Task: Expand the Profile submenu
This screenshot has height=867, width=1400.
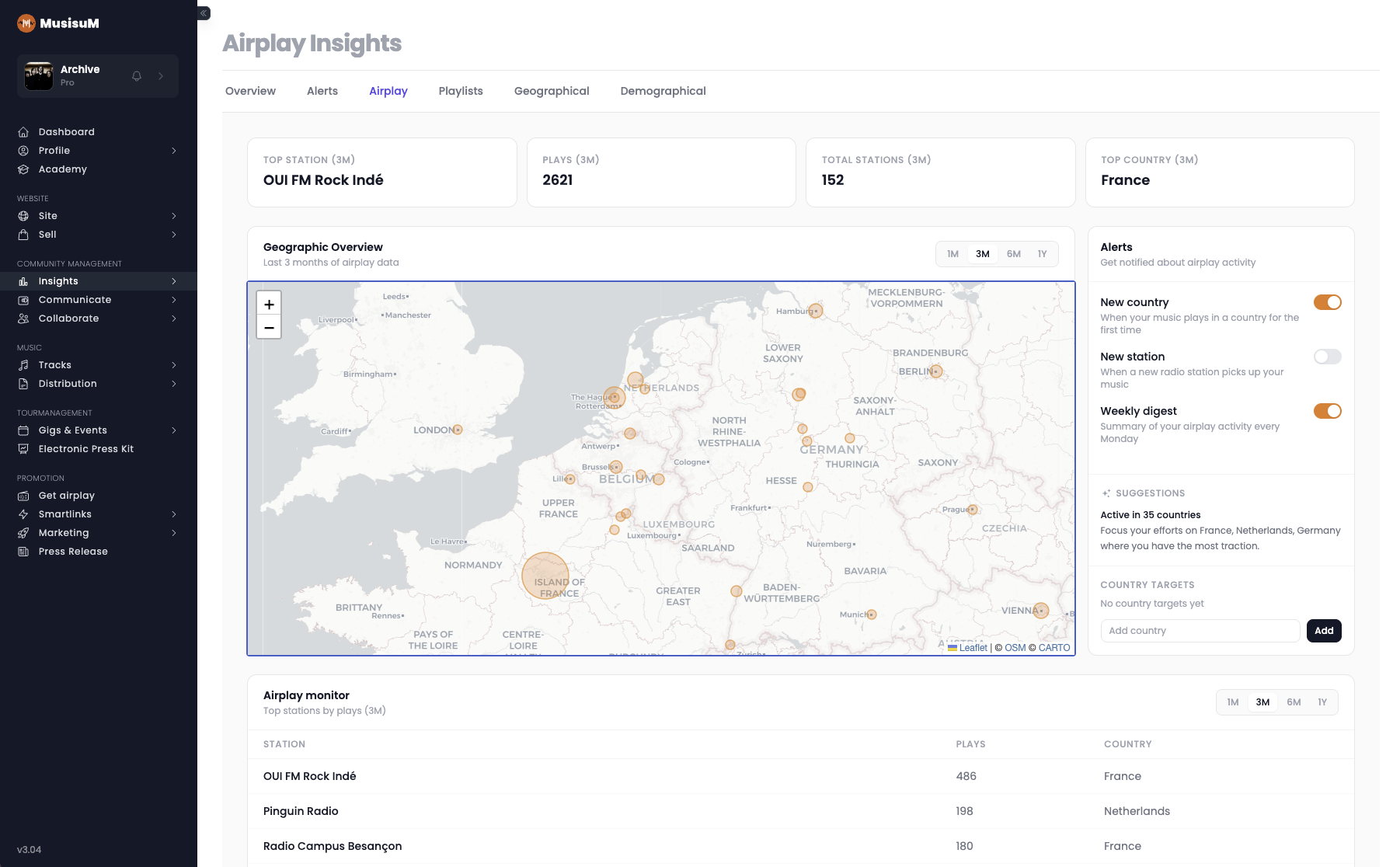Action: pyautogui.click(x=174, y=151)
